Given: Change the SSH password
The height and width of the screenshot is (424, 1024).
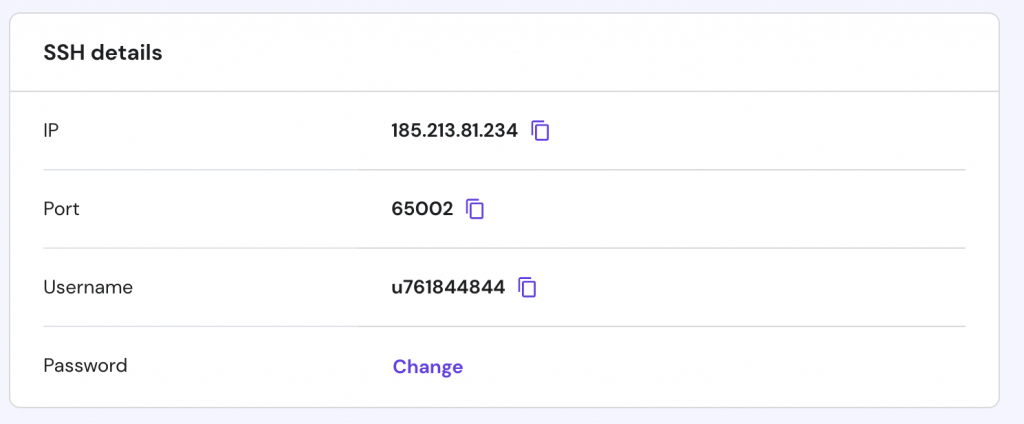Looking at the screenshot, I should [427, 366].
